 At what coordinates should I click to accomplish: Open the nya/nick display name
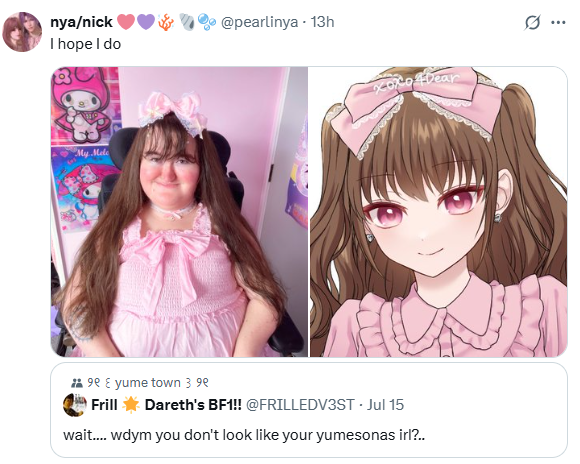click(81, 22)
